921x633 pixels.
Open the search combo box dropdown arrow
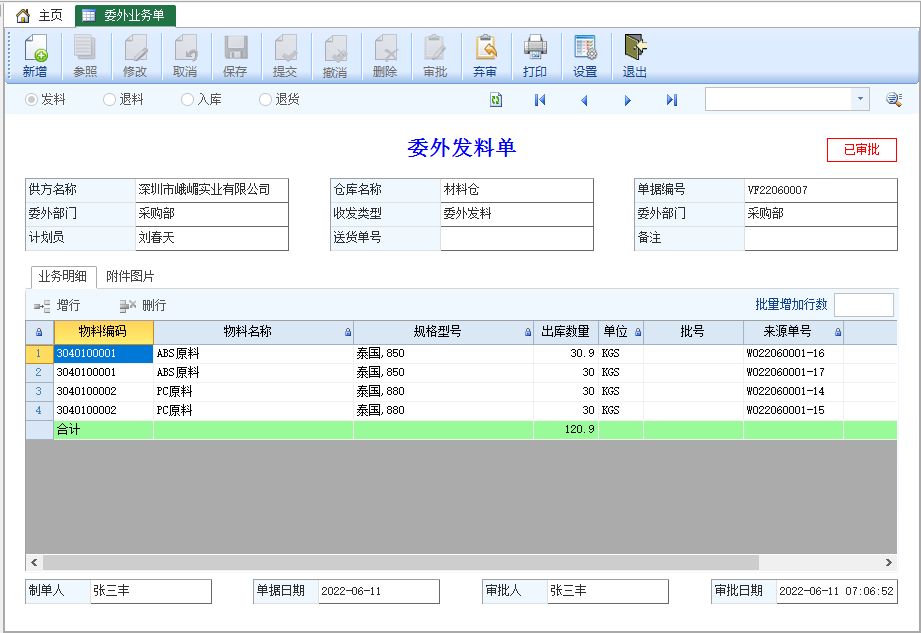coord(860,99)
